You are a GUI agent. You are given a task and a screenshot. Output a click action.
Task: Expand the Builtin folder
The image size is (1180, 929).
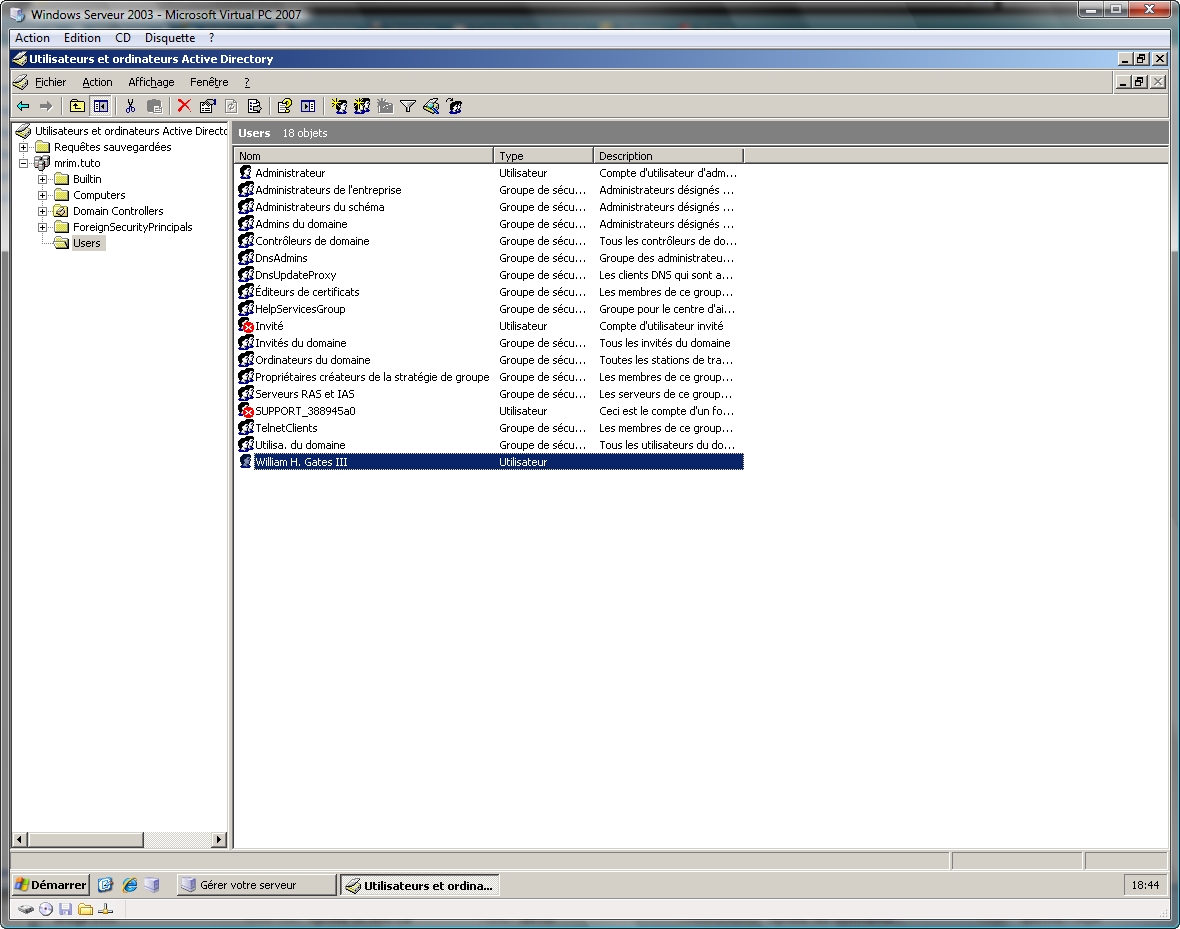tap(43, 179)
